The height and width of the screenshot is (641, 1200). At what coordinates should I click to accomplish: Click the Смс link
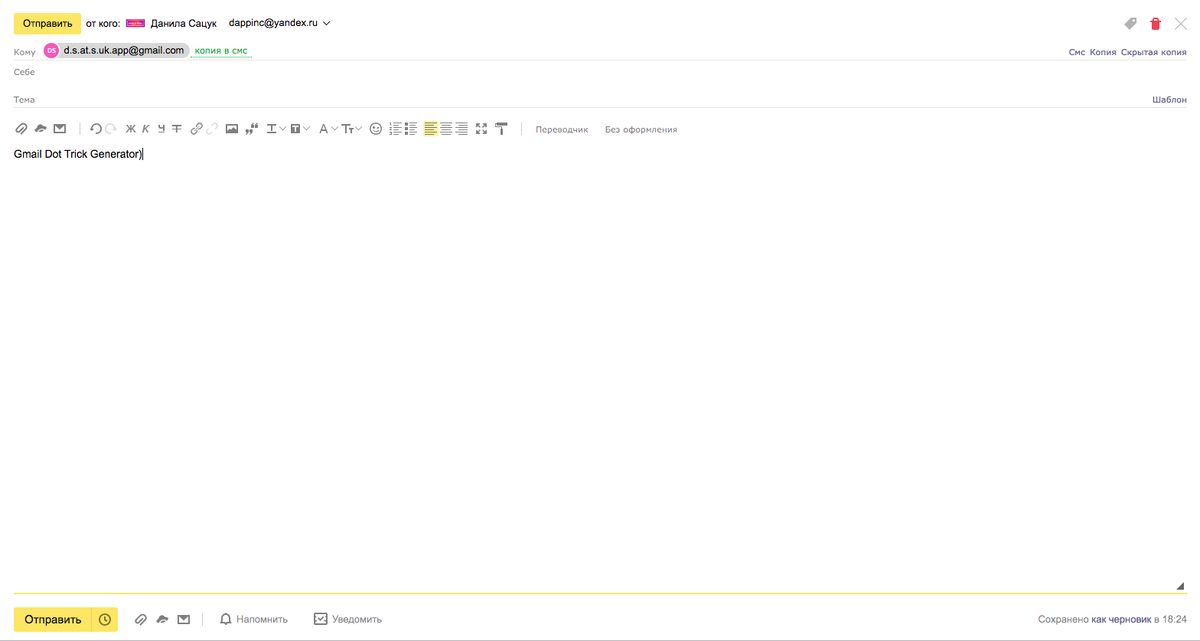click(x=1077, y=52)
